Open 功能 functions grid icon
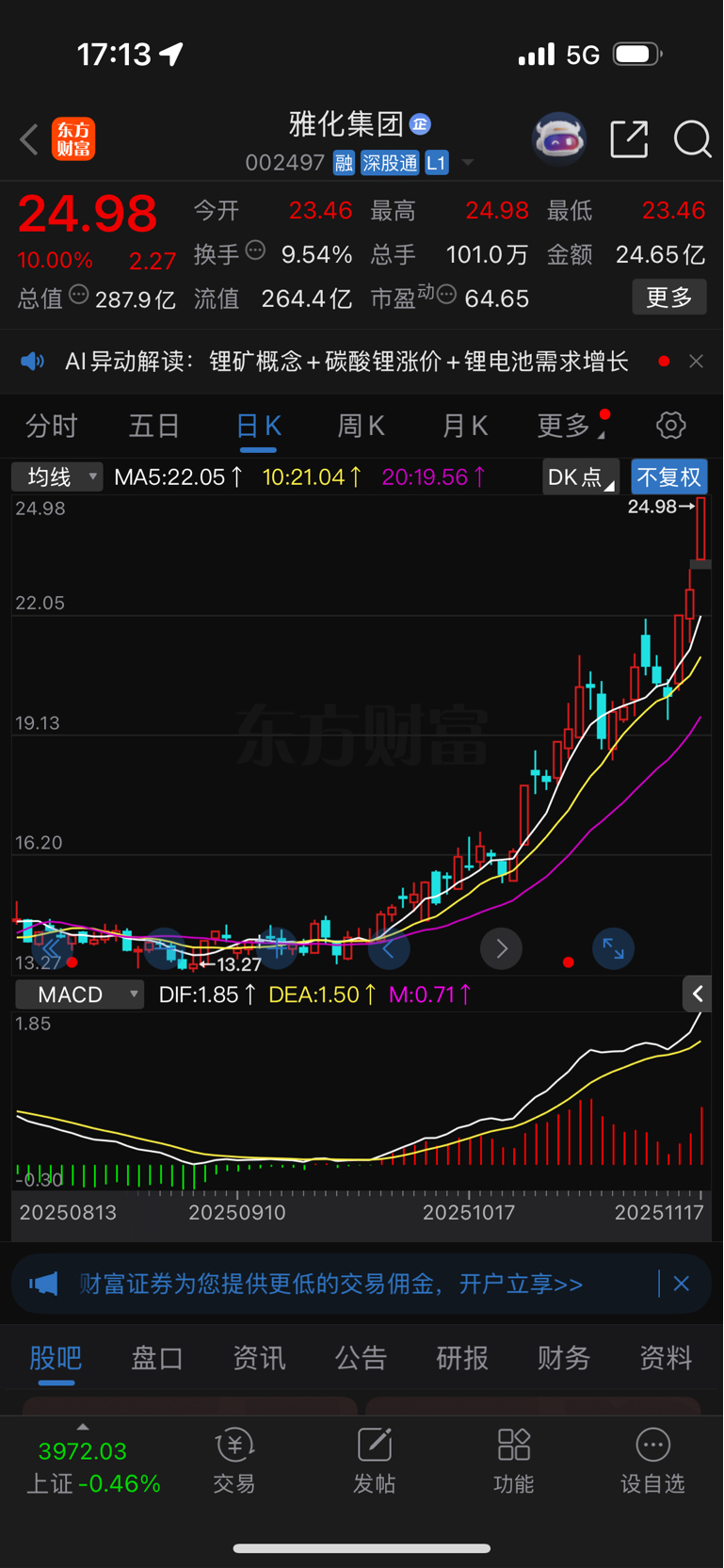This screenshot has height=1568, width=724. 513,1461
